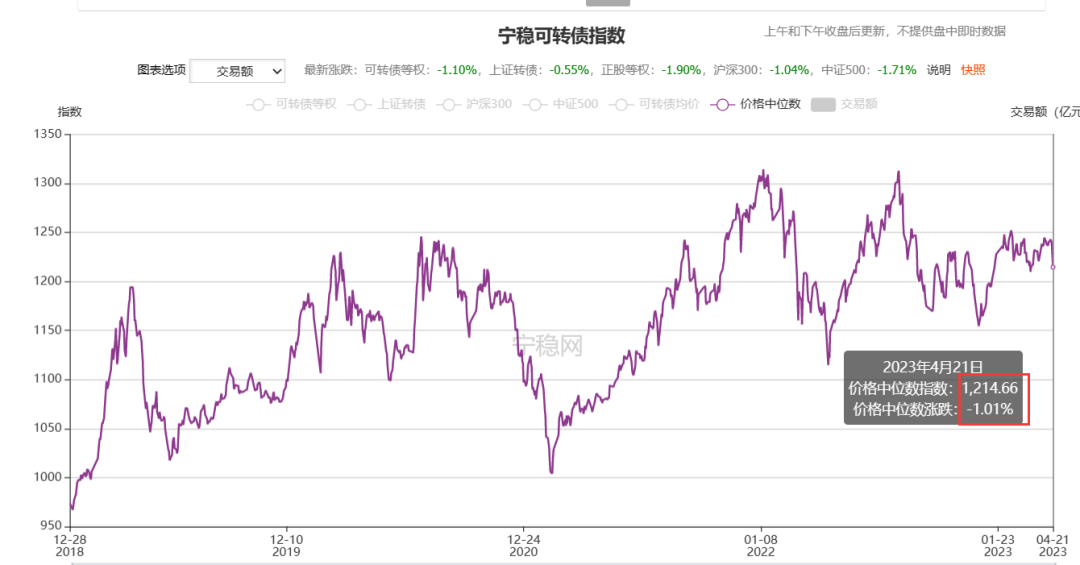Open the 说明 link
Screen dimensions: 1080x565
pos(938,70)
